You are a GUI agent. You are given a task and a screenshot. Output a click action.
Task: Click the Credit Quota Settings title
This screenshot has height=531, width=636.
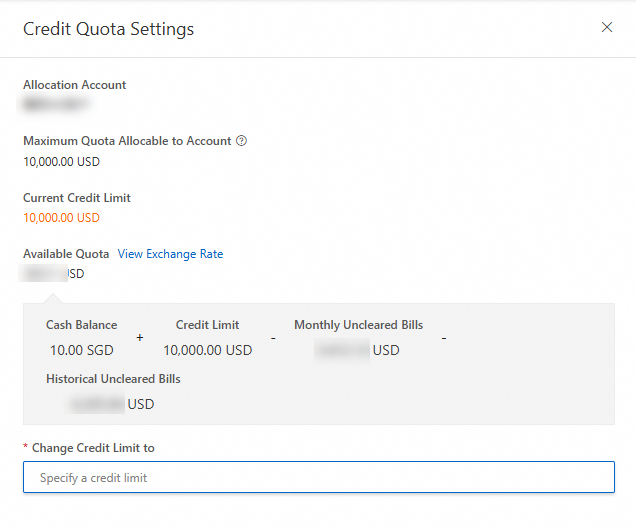click(x=108, y=29)
